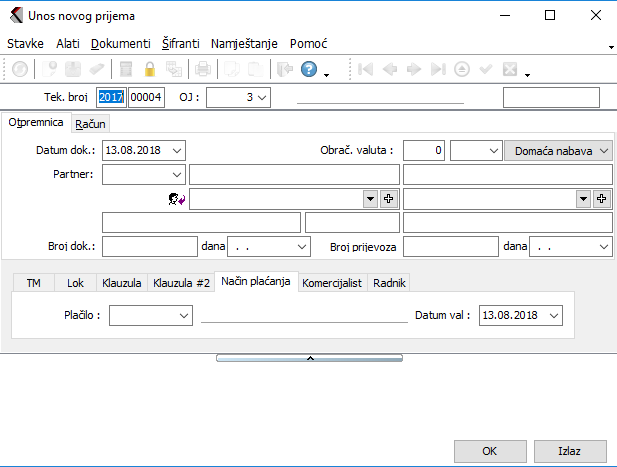Click the Izlaz button
The height and width of the screenshot is (467, 617).
click(569, 451)
